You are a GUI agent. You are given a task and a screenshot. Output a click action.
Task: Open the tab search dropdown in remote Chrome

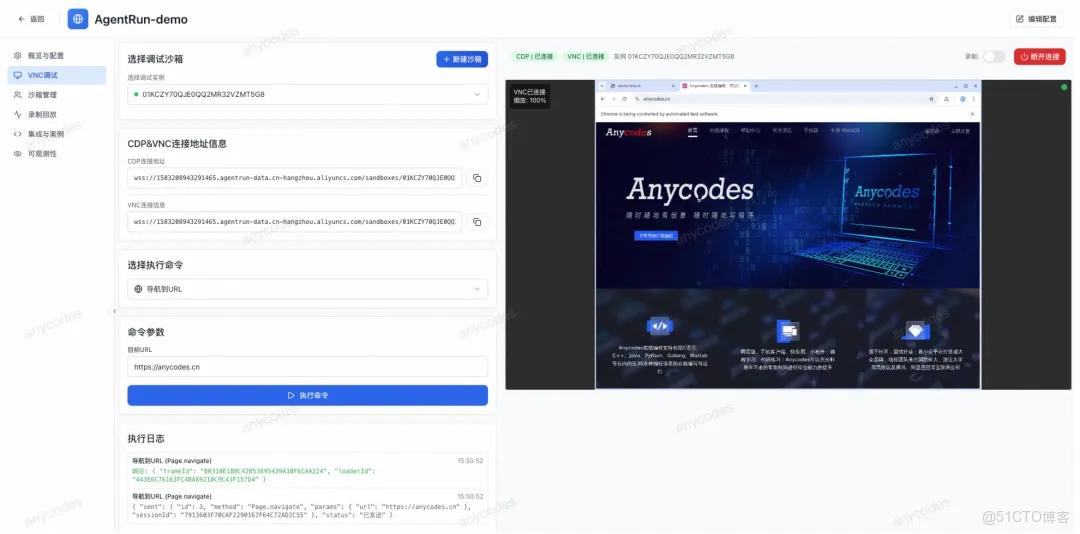click(x=603, y=85)
